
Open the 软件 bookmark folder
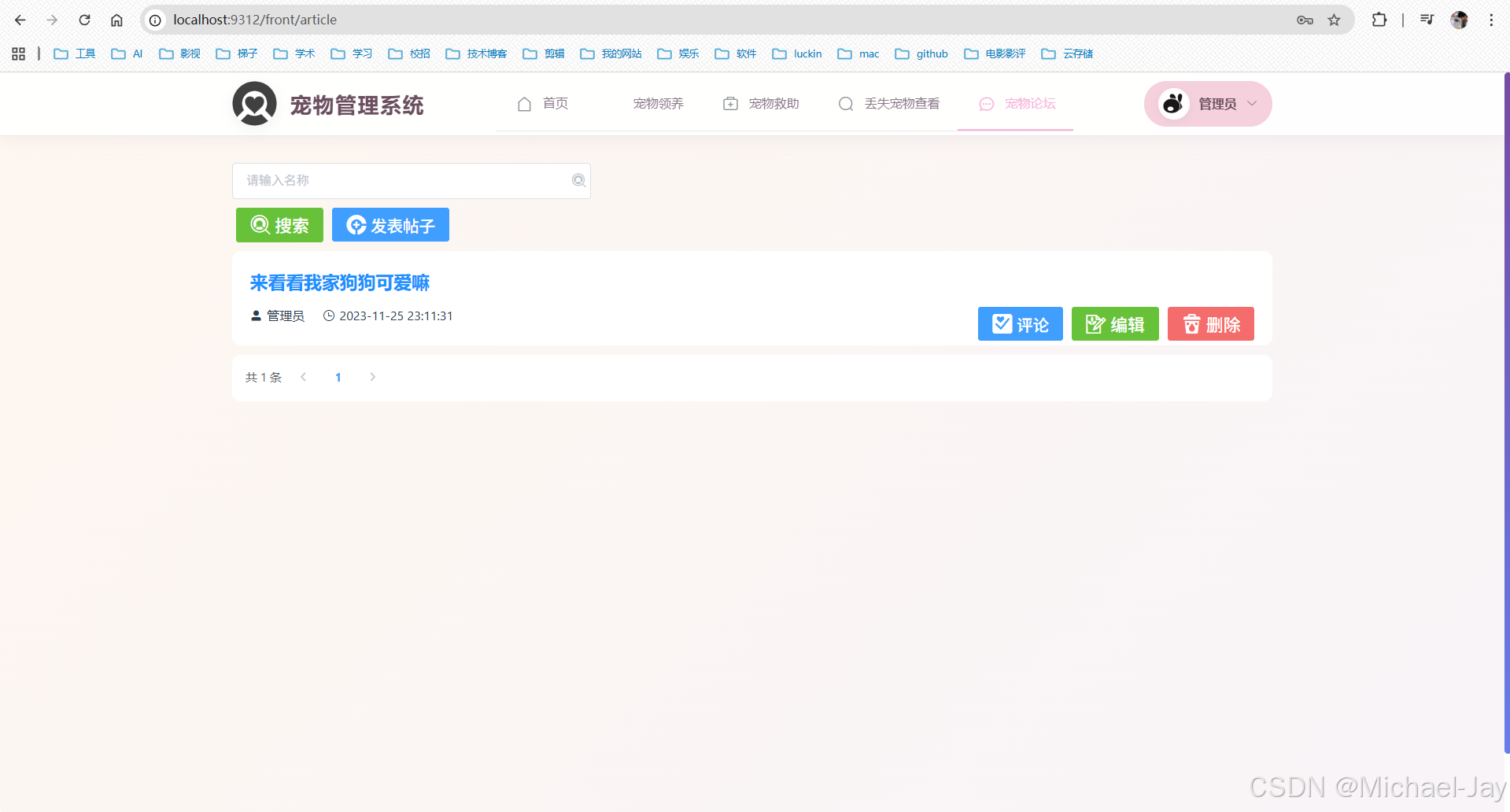(736, 54)
